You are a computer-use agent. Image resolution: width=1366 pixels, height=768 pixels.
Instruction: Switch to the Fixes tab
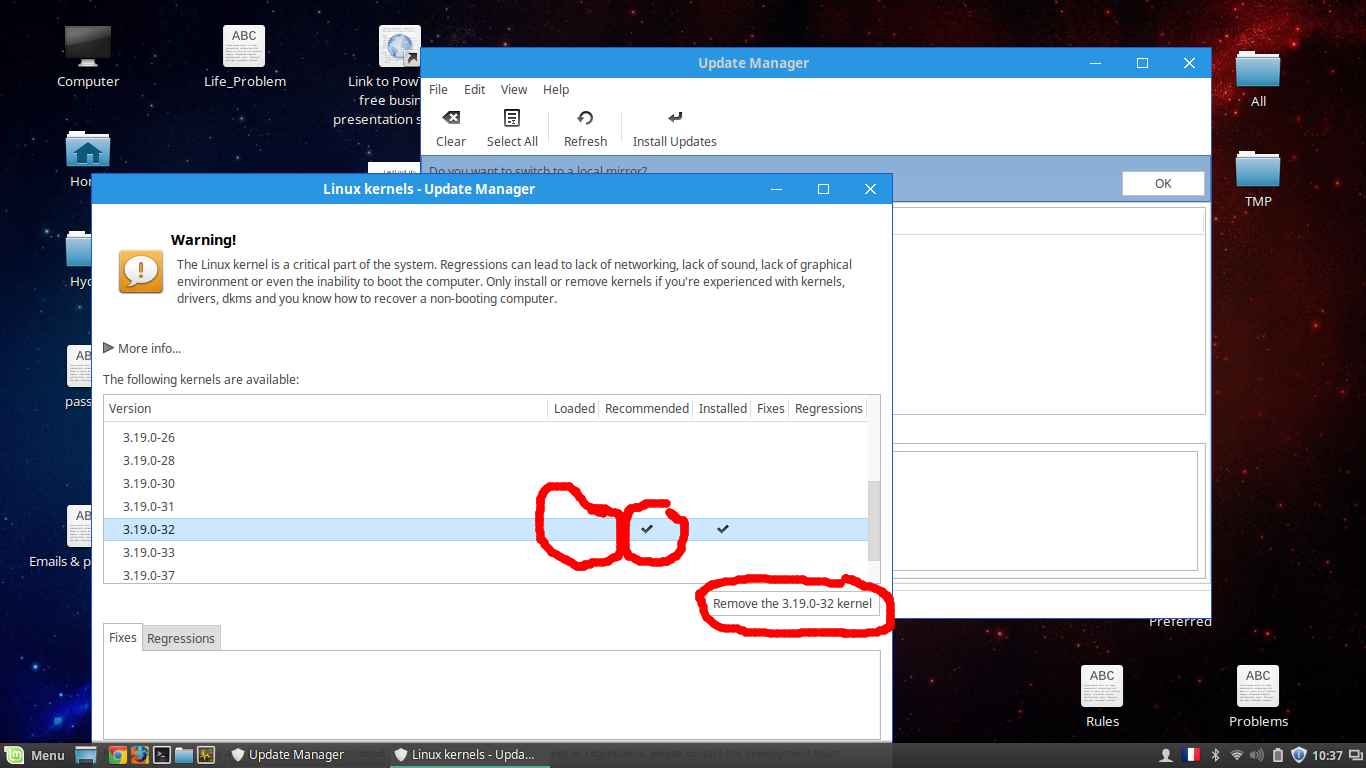123,637
